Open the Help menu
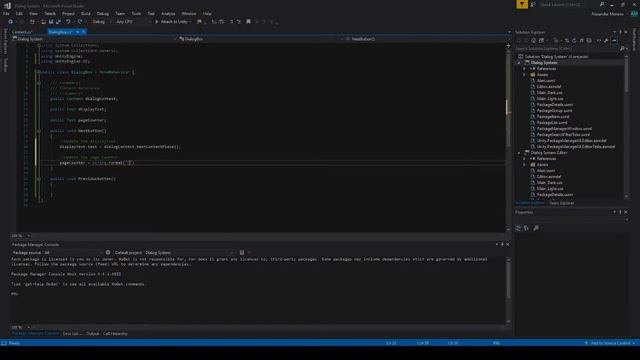Viewport: 640px width, 360px height. point(207,13)
